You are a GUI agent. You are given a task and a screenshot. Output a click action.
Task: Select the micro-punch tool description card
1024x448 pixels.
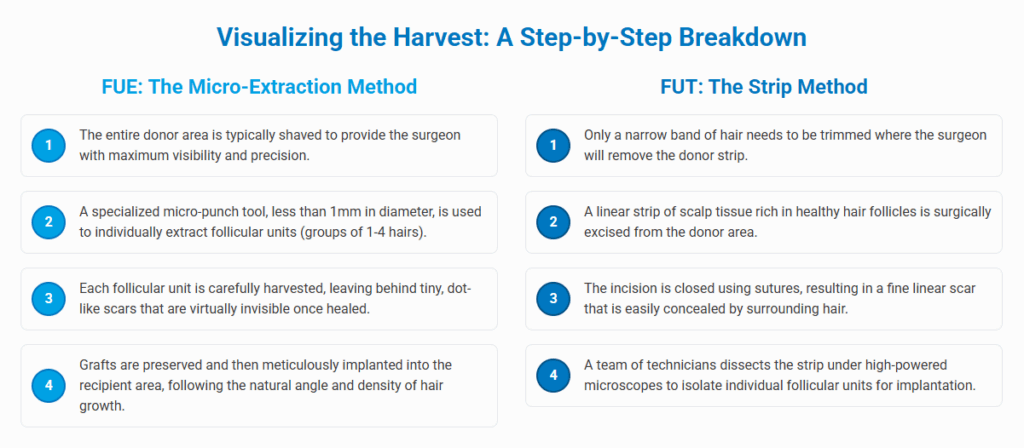click(x=259, y=222)
